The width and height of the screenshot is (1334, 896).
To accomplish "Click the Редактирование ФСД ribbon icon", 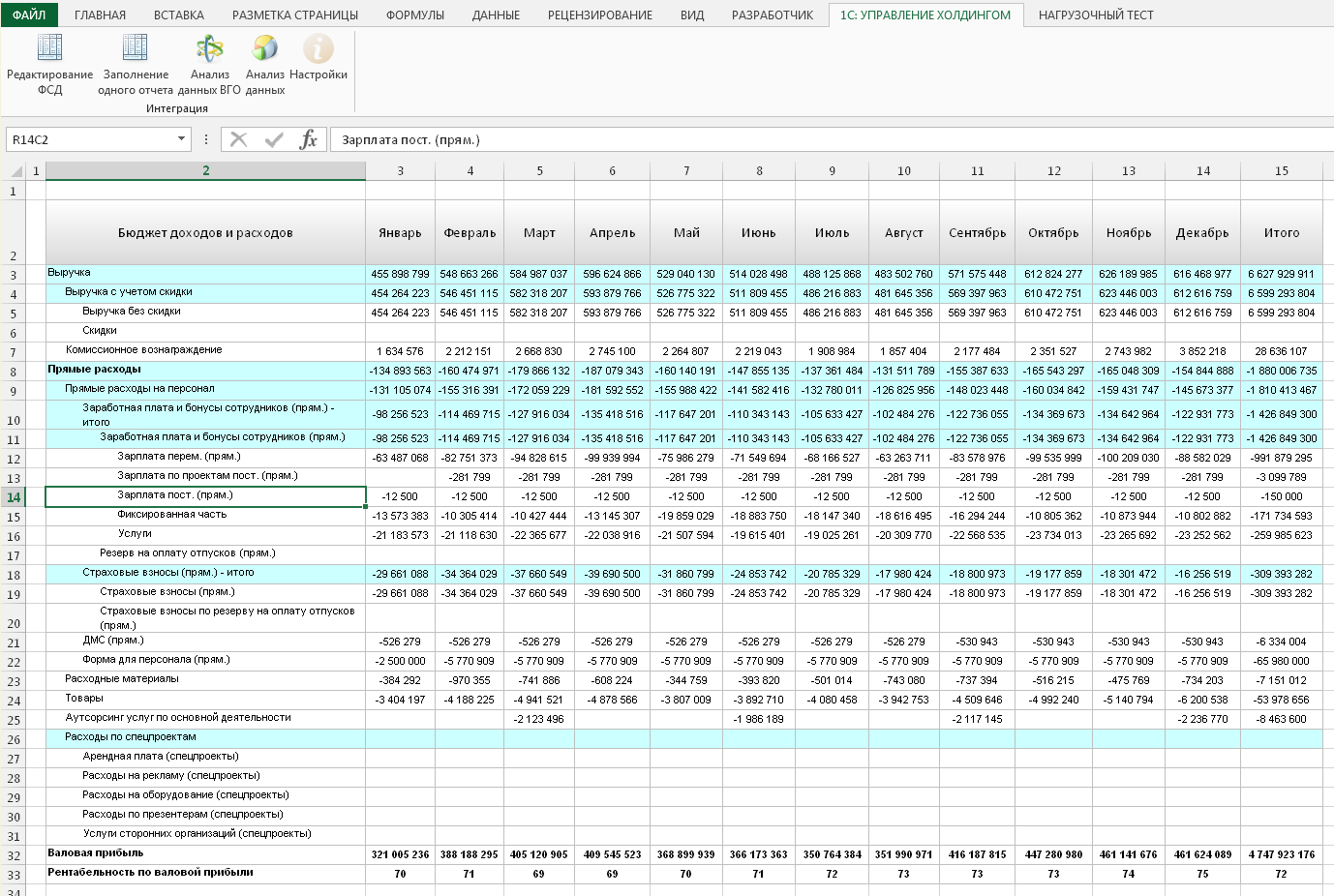I will [49, 48].
